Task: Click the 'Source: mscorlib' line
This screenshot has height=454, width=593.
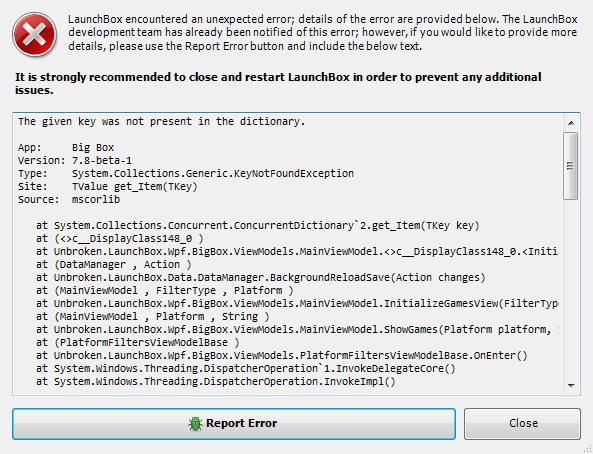Action: (x=69, y=199)
